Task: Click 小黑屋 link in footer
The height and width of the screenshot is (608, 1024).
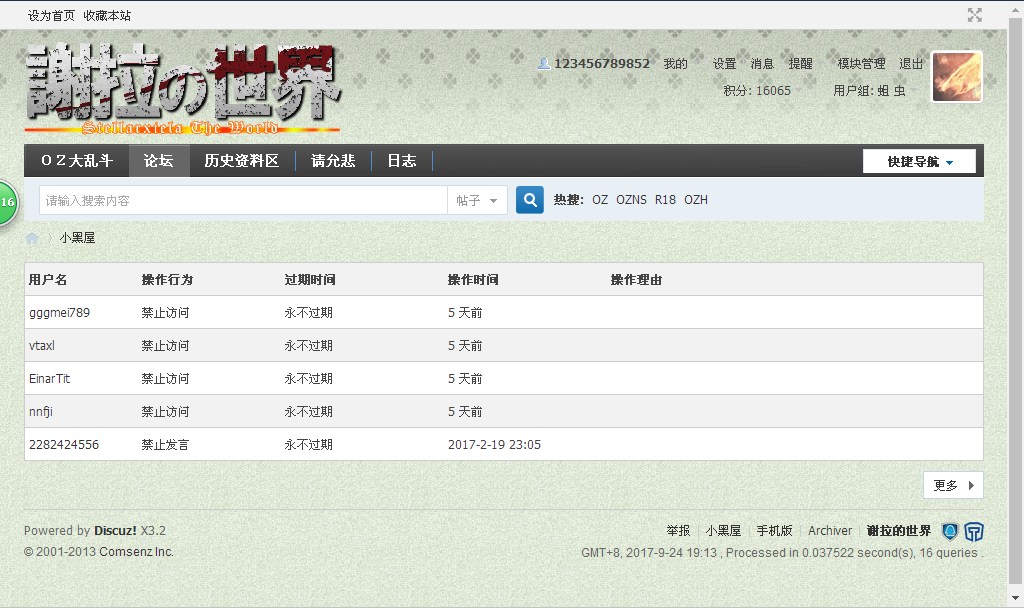Action: (723, 531)
